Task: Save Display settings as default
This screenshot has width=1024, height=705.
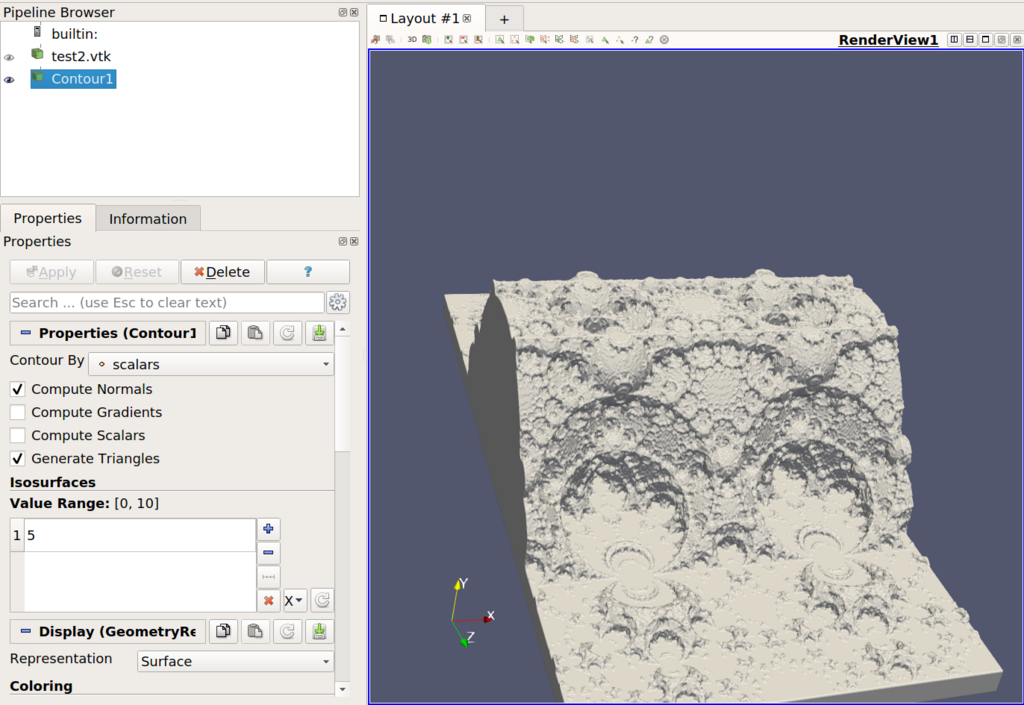Action: click(319, 631)
